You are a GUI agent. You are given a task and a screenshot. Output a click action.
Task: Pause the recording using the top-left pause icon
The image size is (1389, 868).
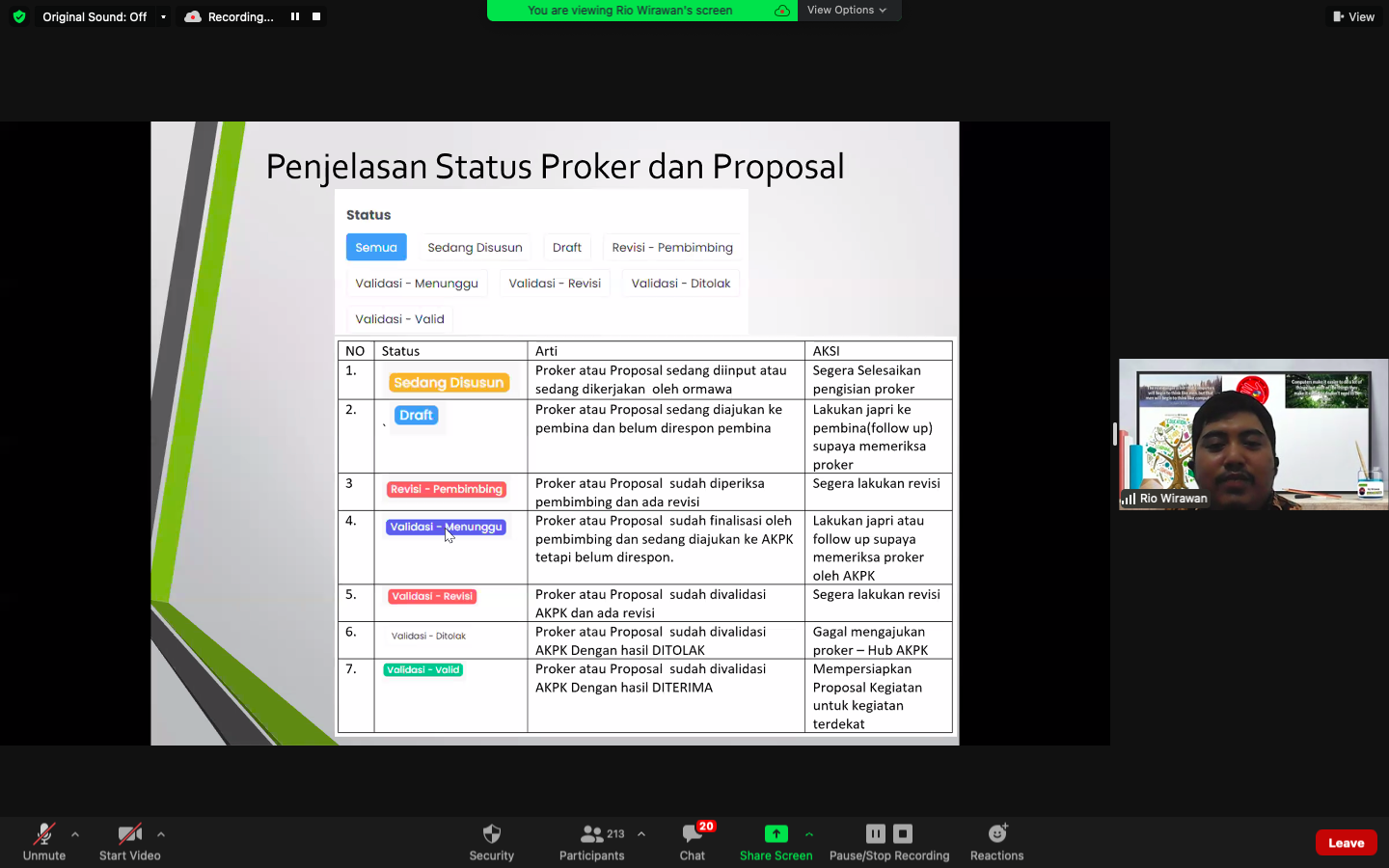point(295,15)
